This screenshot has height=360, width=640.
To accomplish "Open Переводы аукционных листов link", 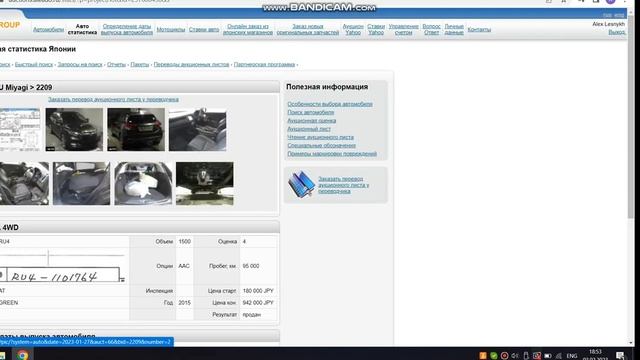I will coord(191,64).
